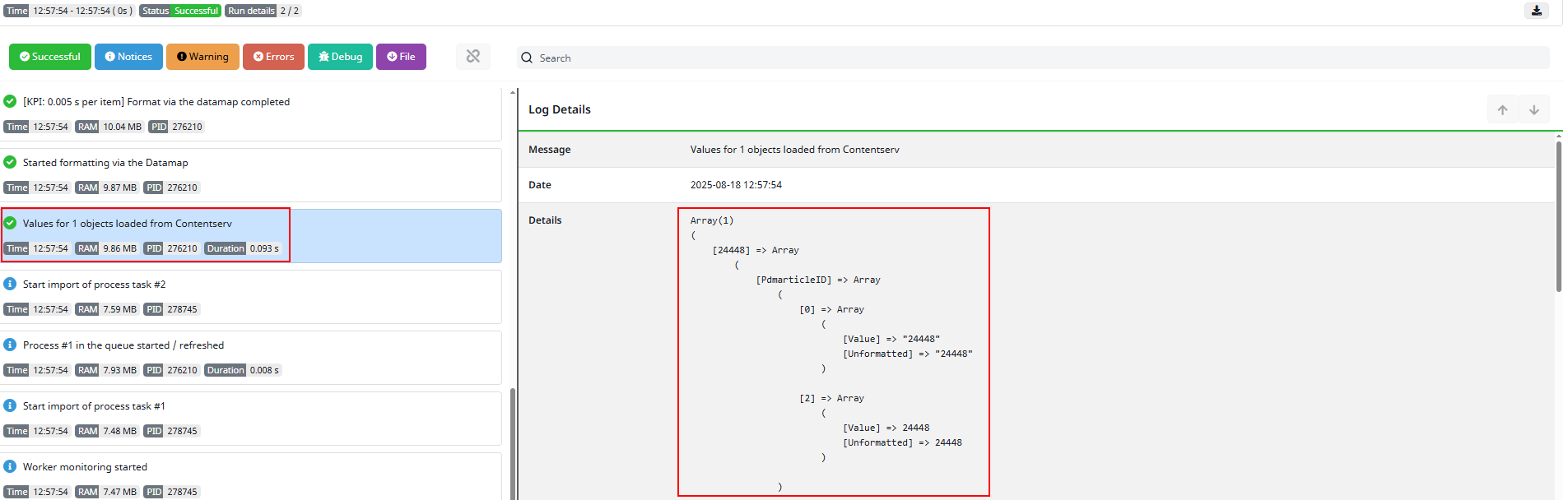Screen dimensions: 1568x500
Task: Open Start import of process task #1 entry
Action: tap(251, 419)
